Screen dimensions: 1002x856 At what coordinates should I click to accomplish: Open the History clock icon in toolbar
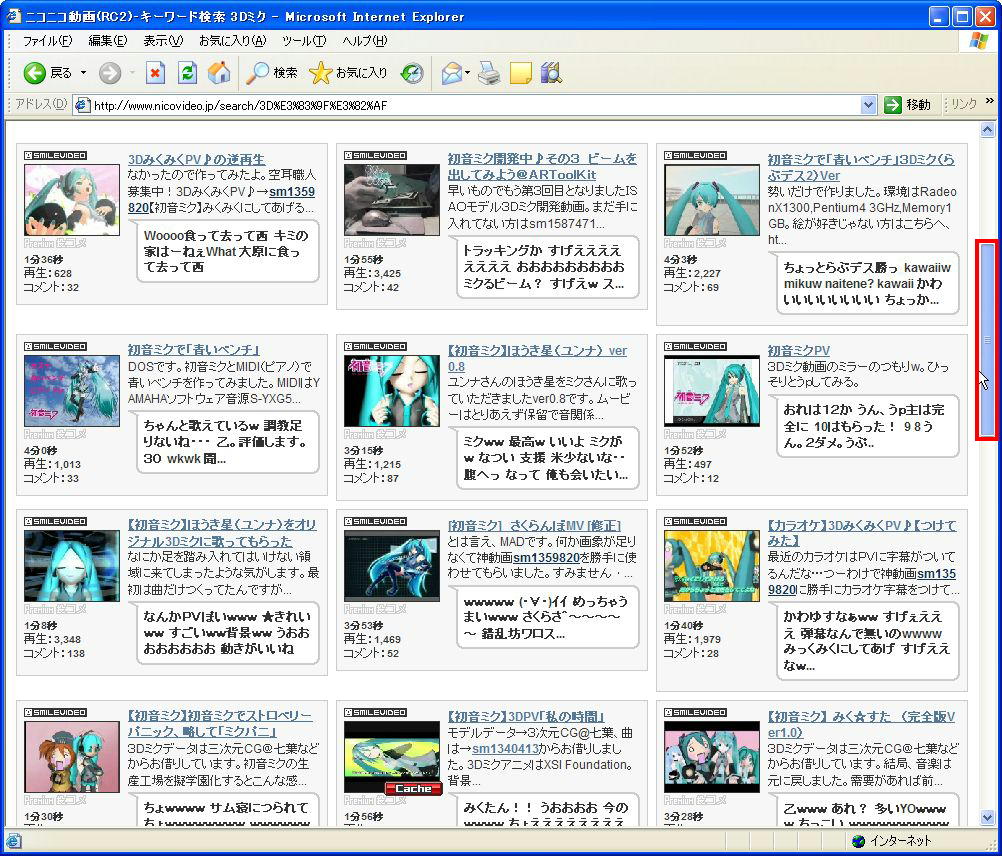pyautogui.click(x=412, y=73)
